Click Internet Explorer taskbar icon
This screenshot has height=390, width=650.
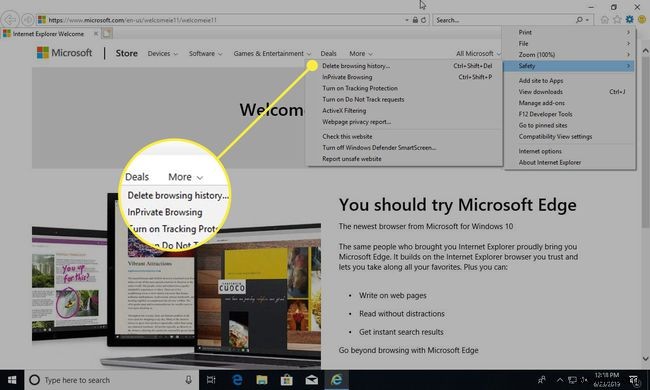[336, 380]
